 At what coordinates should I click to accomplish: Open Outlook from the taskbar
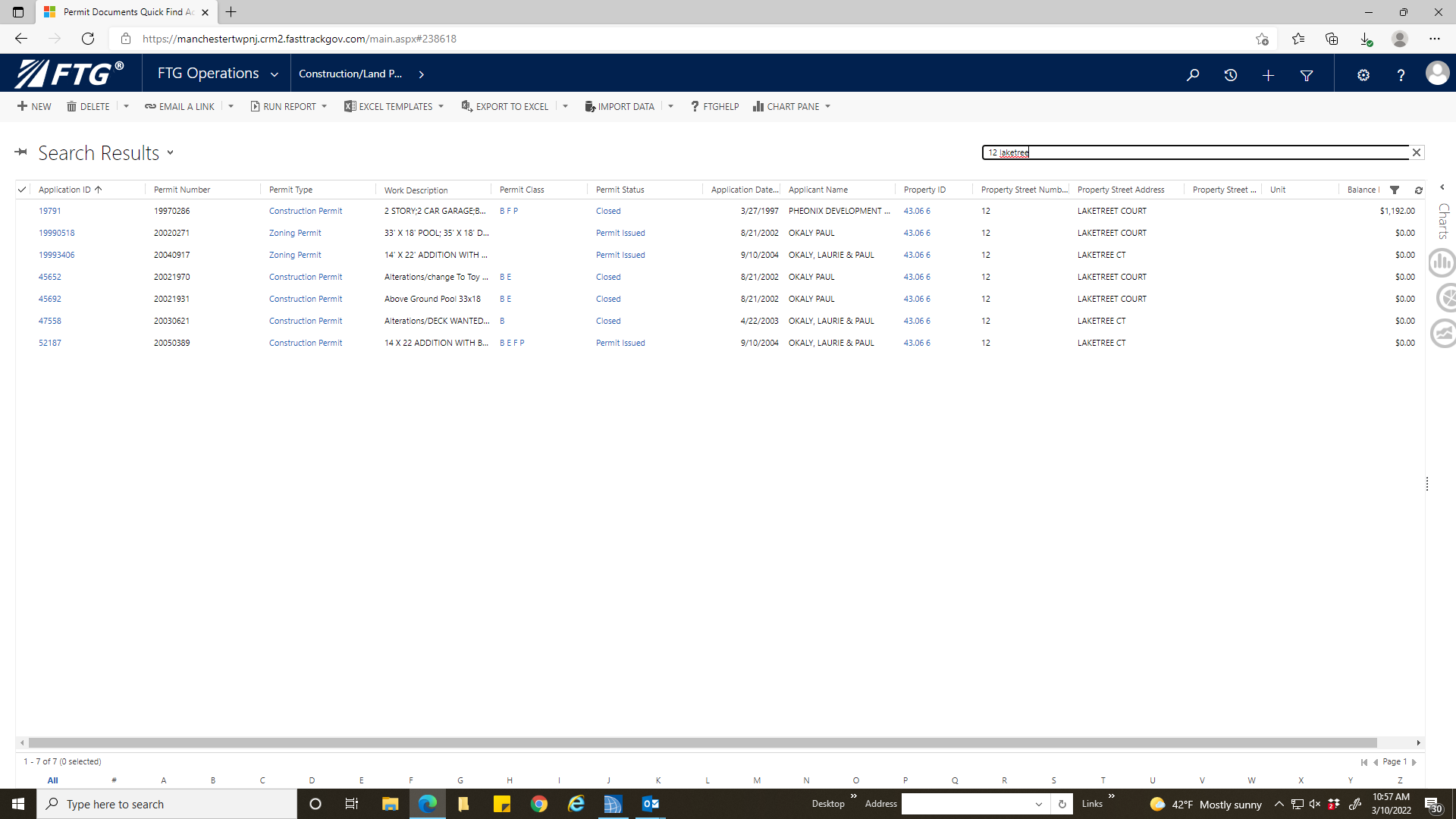click(x=650, y=804)
